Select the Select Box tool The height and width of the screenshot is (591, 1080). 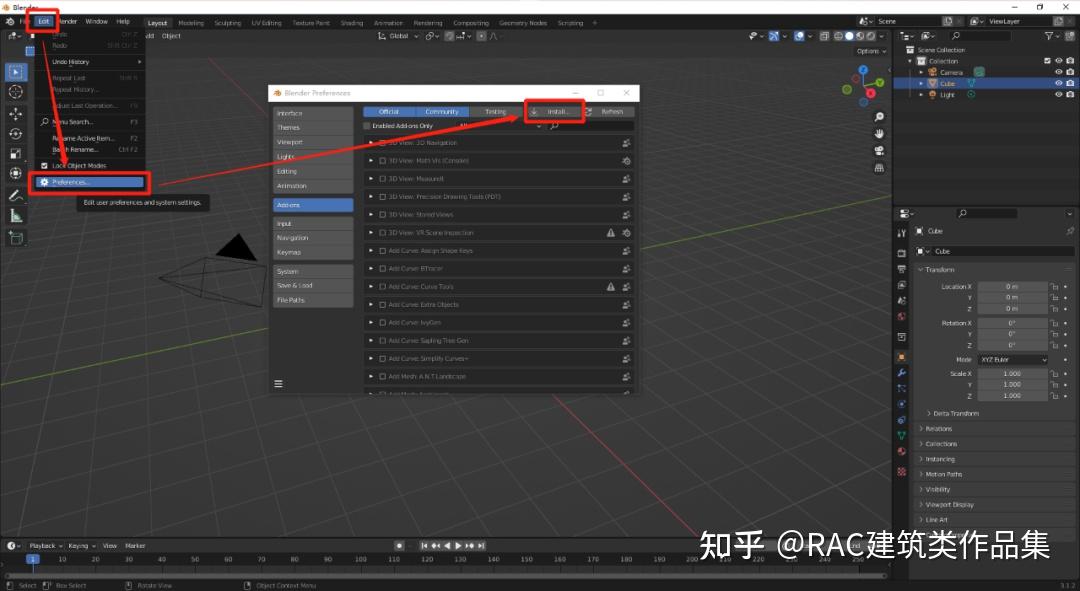click(x=16, y=72)
